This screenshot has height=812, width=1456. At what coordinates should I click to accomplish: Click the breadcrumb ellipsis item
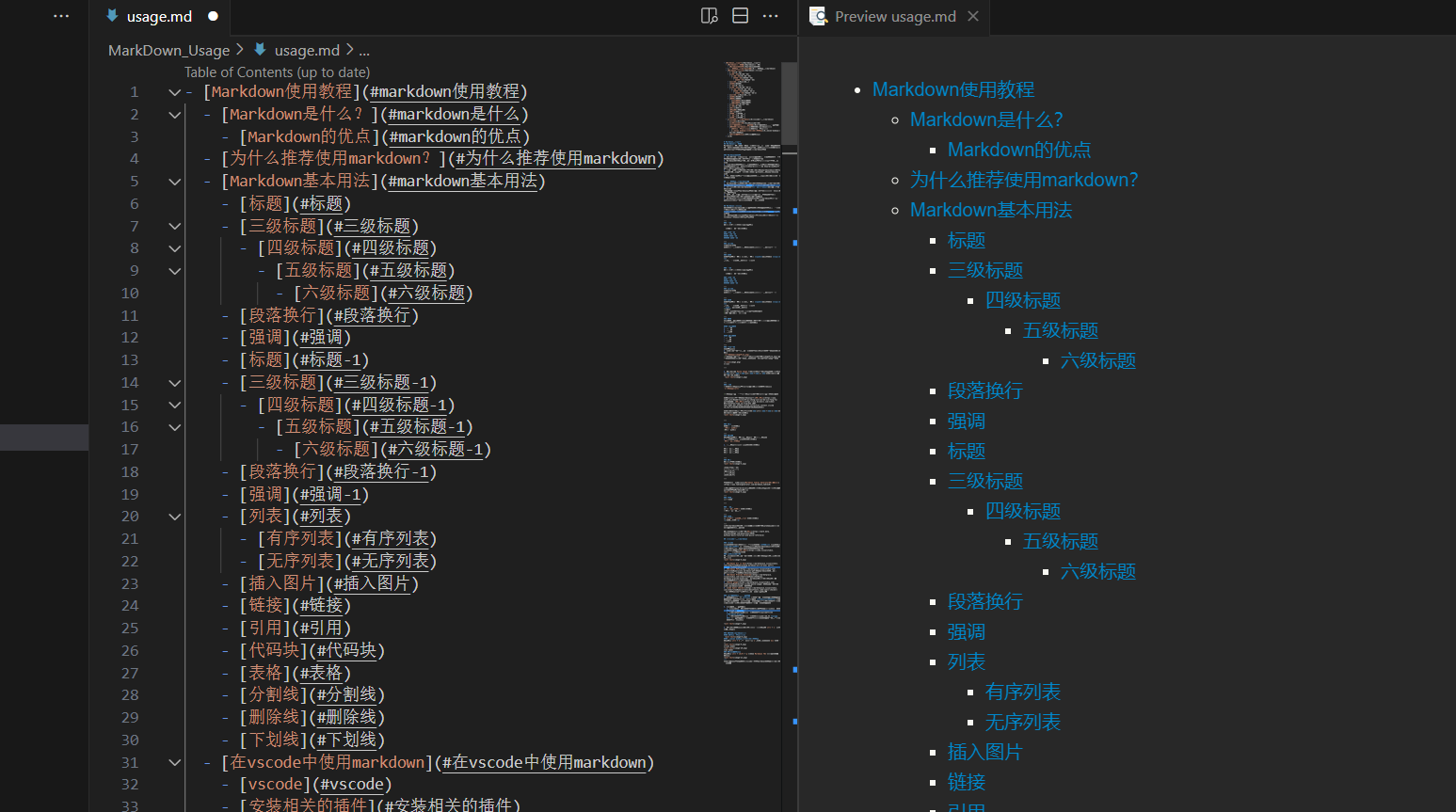(x=364, y=50)
